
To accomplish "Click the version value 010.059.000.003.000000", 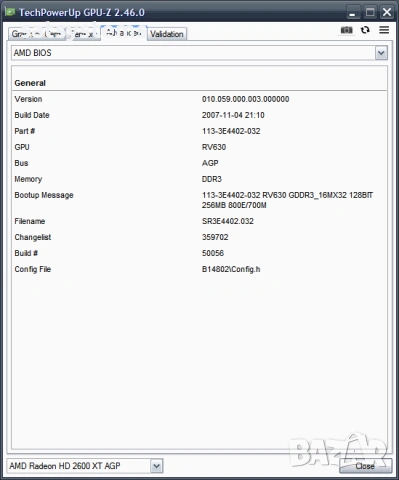I will [x=245, y=99].
